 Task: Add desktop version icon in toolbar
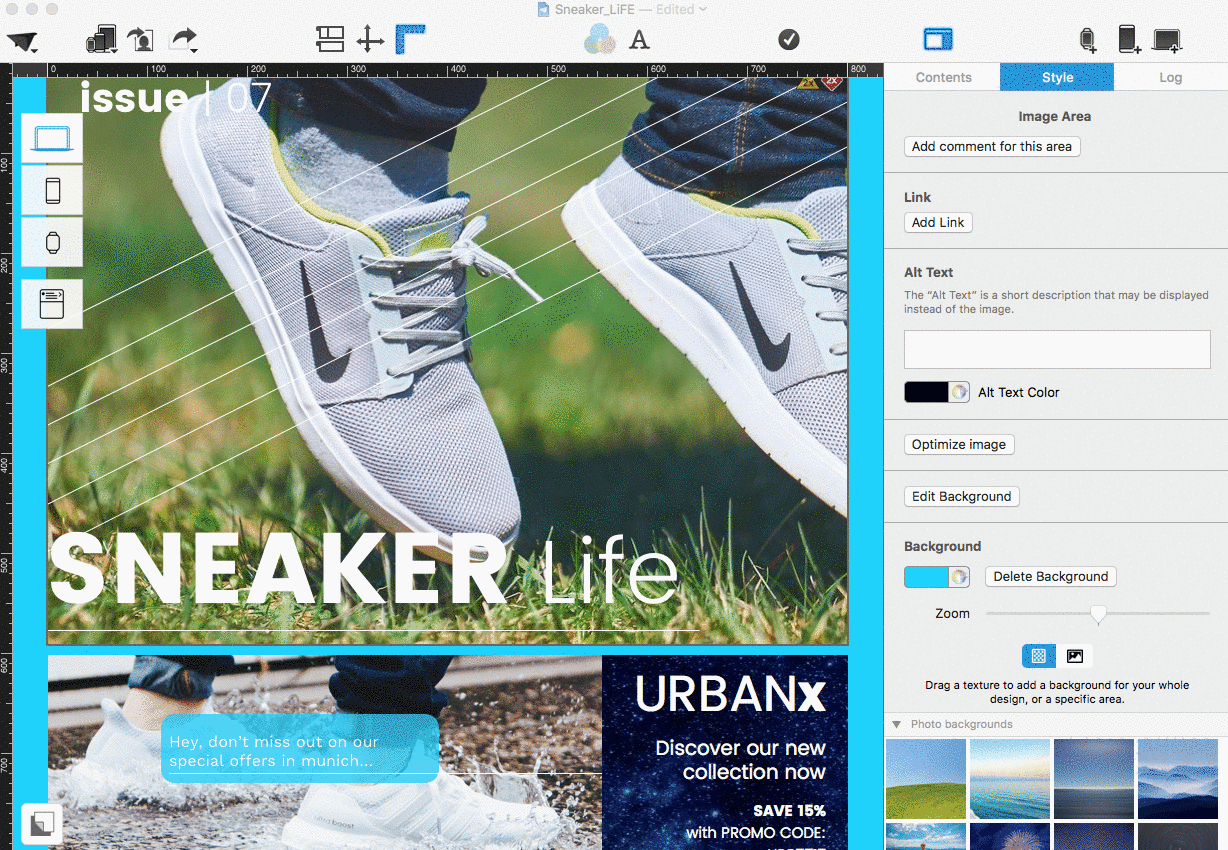pyautogui.click(x=1167, y=40)
